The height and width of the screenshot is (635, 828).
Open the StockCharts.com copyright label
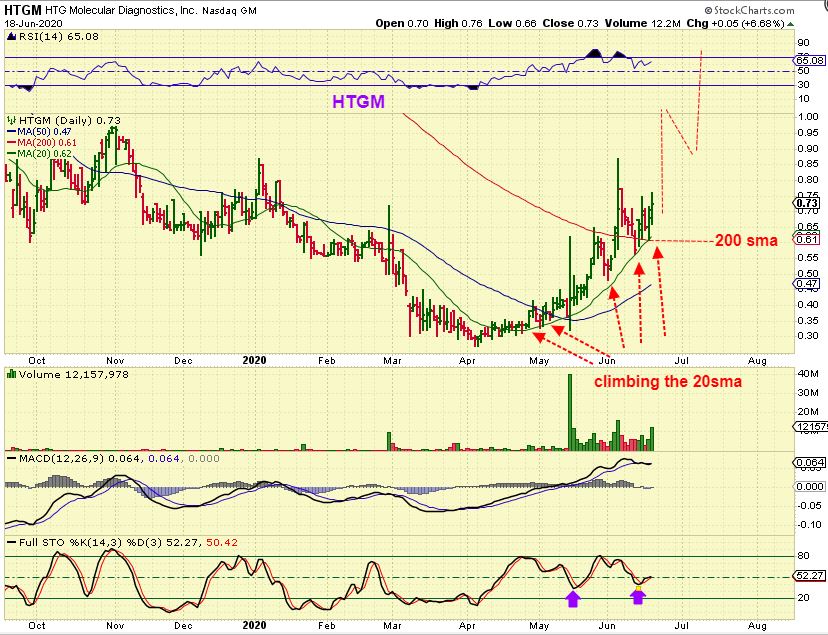coord(749,10)
